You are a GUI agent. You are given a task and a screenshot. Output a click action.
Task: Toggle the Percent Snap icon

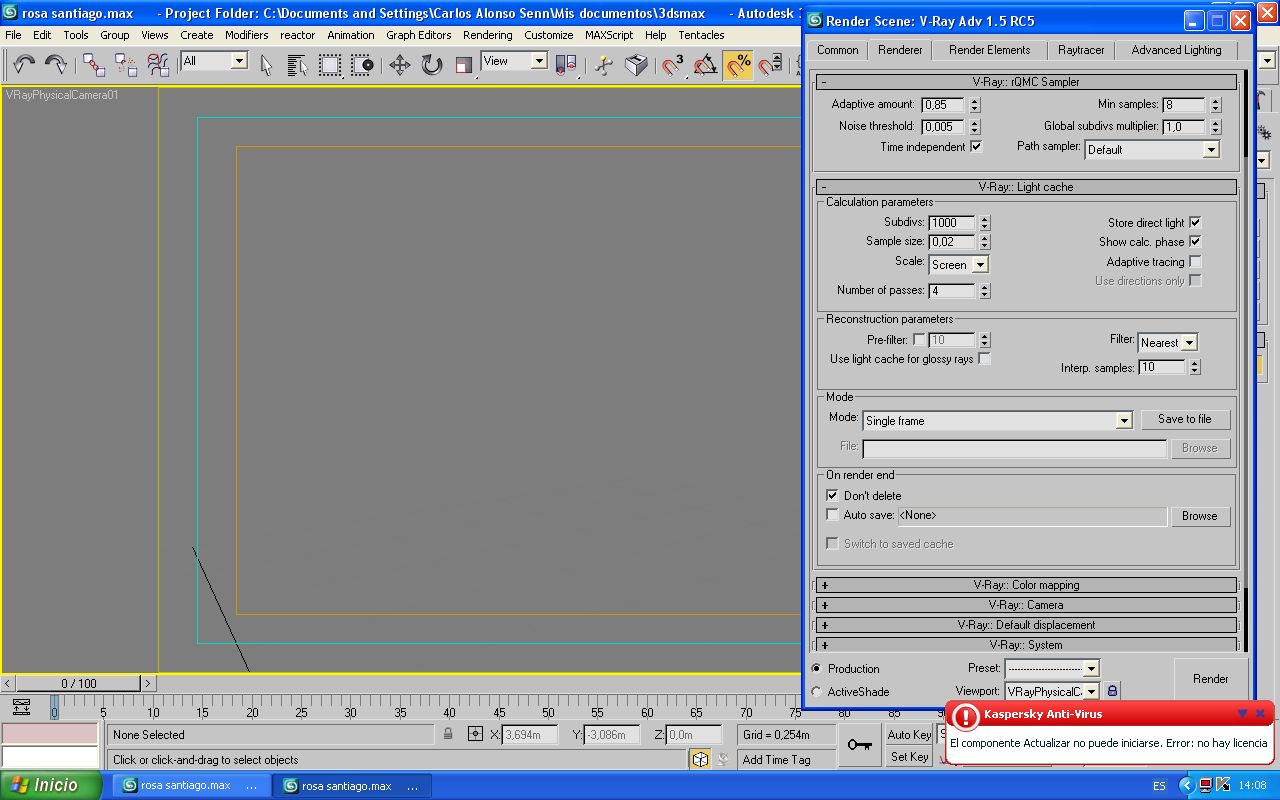click(738, 65)
